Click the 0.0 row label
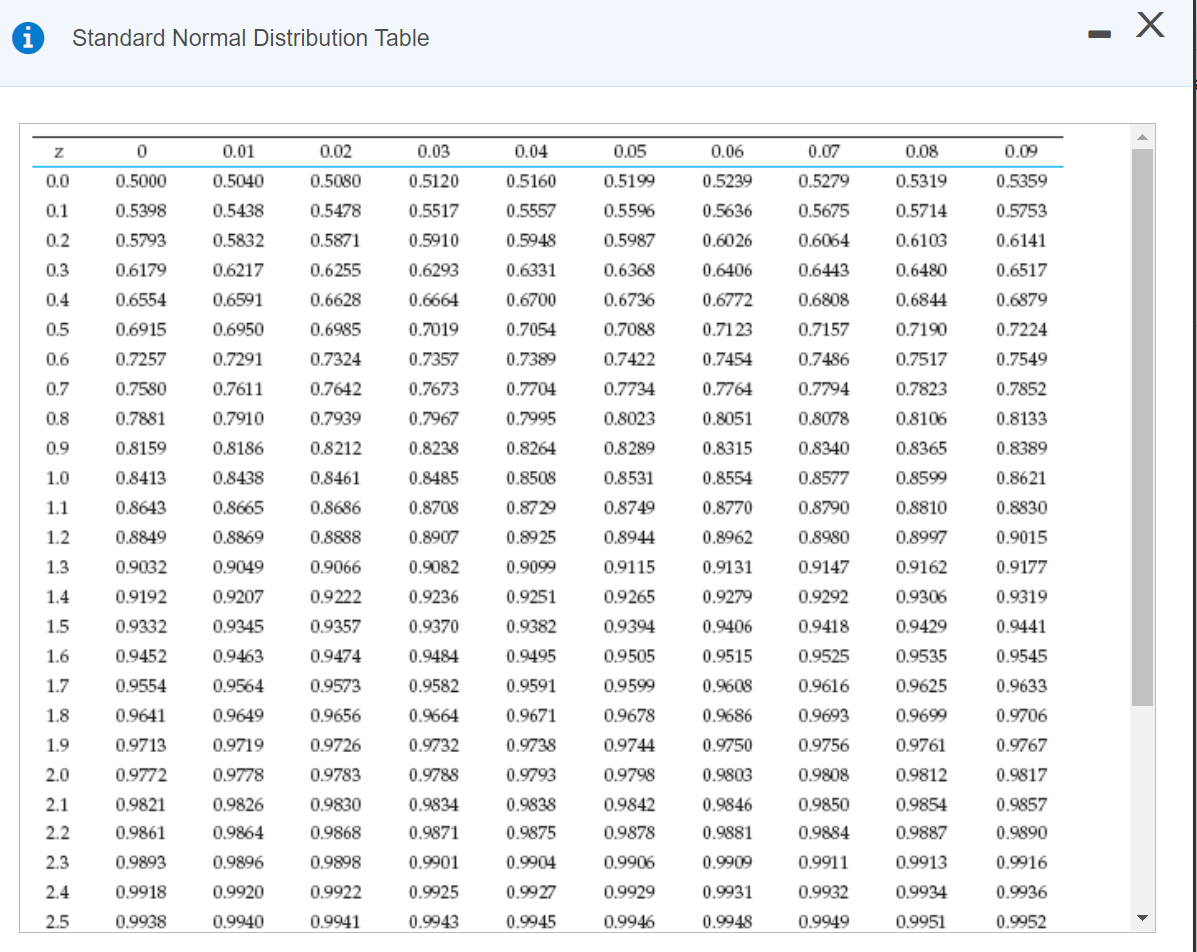This screenshot has height=952, width=1197. coord(59,179)
